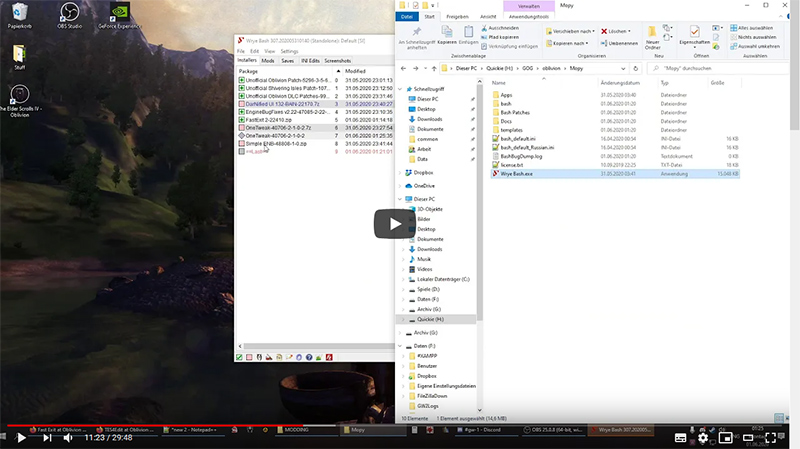Switch to the Saves tab in Wrye Bash

(x=287, y=61)
